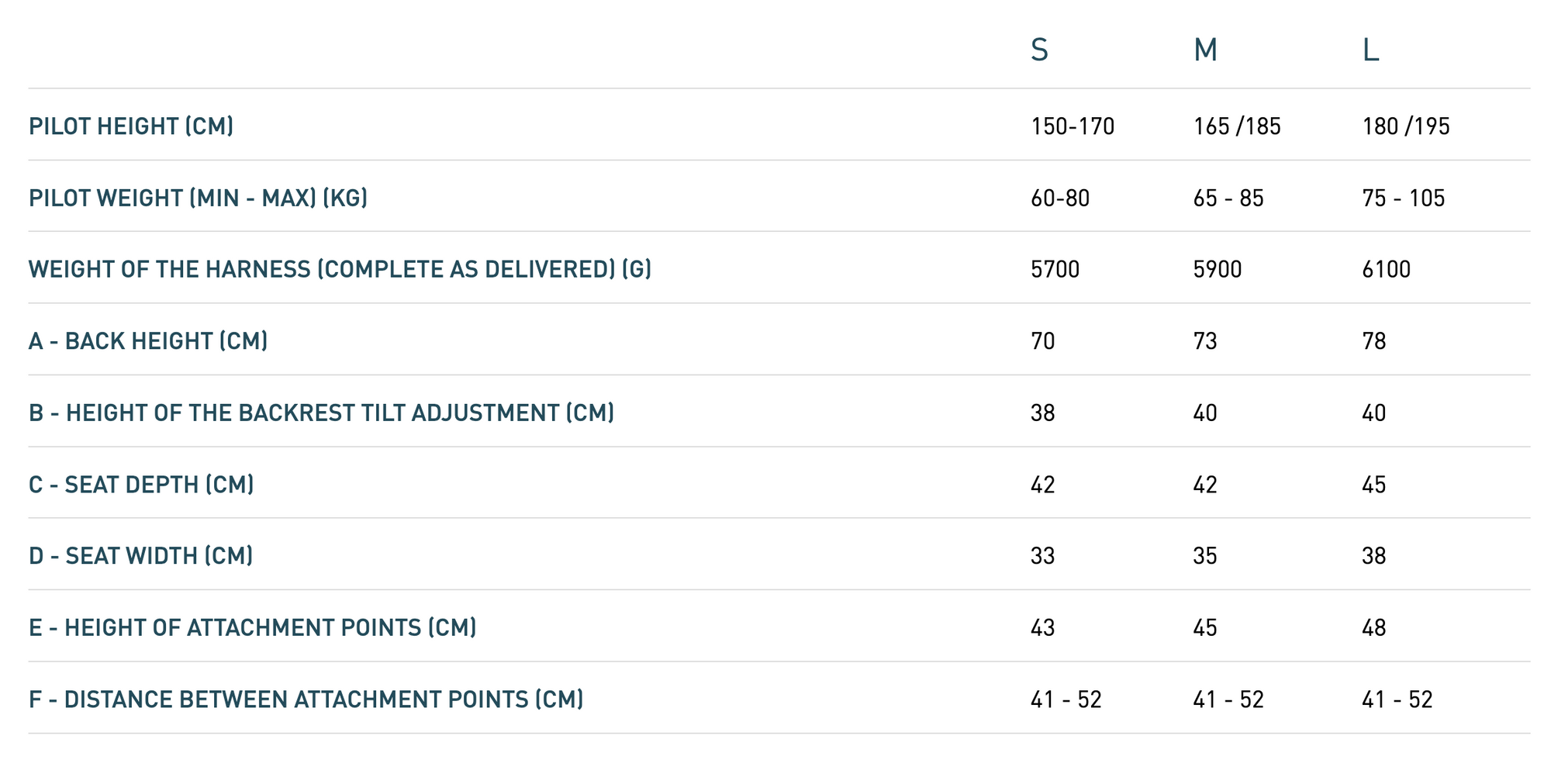Screen dimensions: 1551x784
Task: Click the L size column header
Action: (1370, 50)
